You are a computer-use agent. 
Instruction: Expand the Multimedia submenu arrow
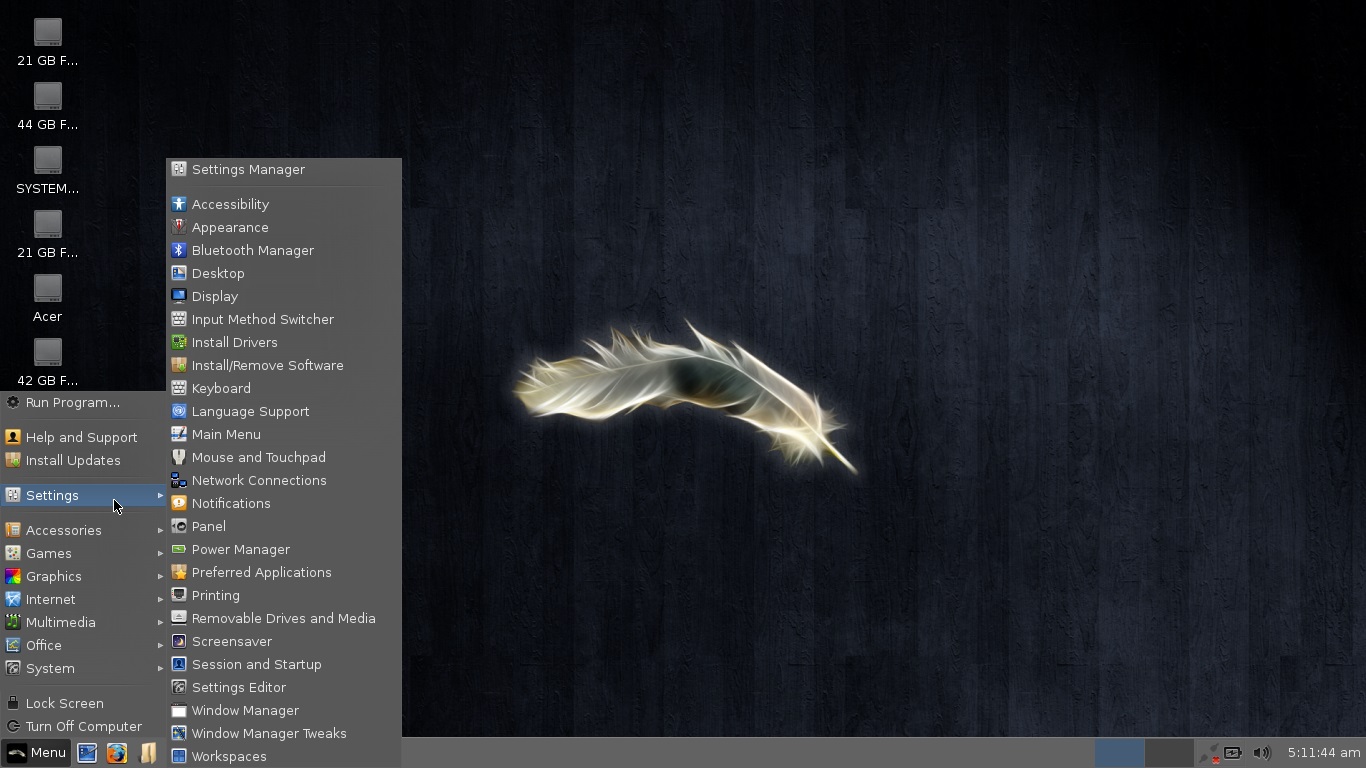click(160, 622)
